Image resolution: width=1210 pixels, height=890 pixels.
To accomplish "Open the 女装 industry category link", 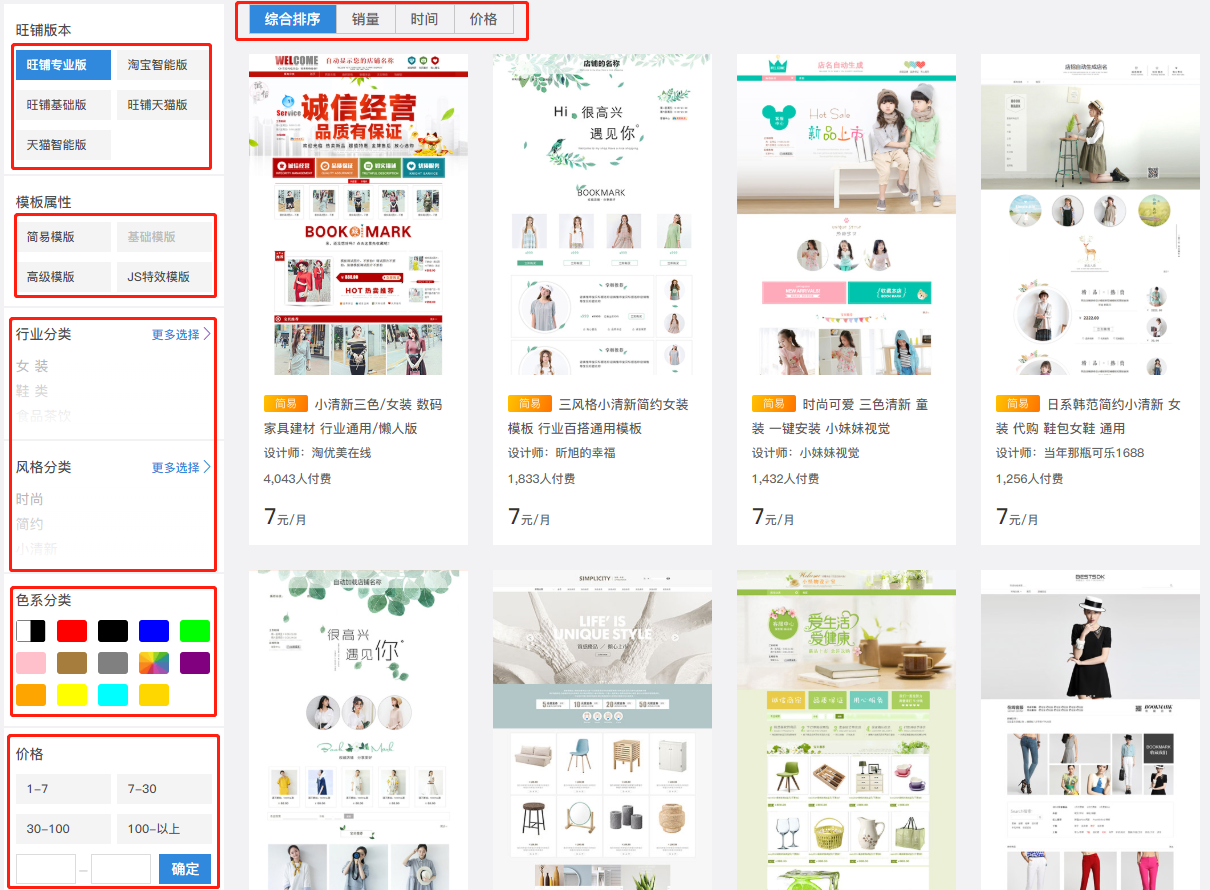I will pyautogui.click(x=34, y=365).
